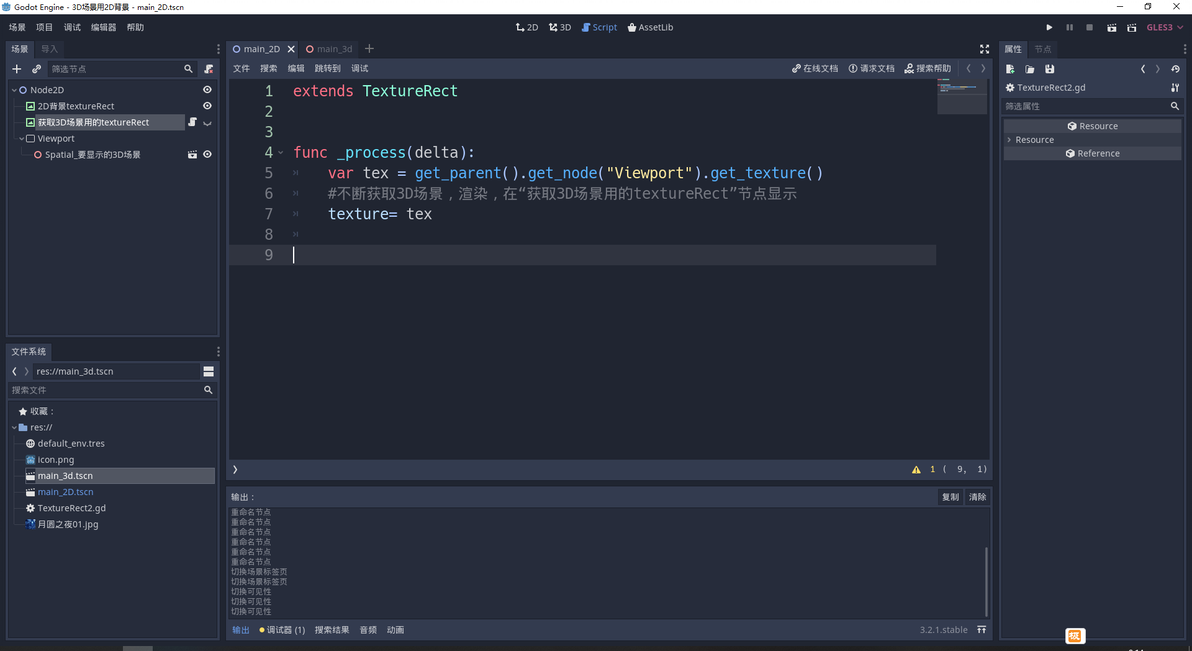Go to next edited object in Inspector
This screenshot has width=1192, height=651.
tap(1158, 68)
